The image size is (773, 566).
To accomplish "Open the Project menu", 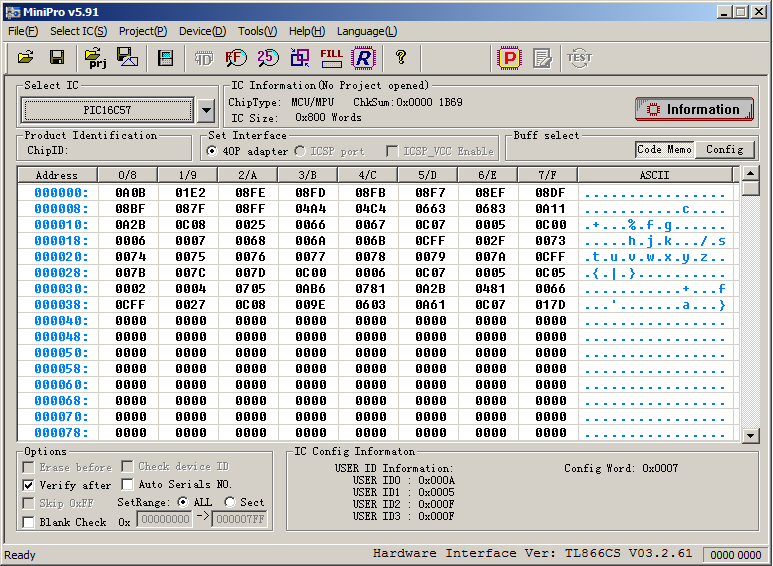I will coord(143,31).
